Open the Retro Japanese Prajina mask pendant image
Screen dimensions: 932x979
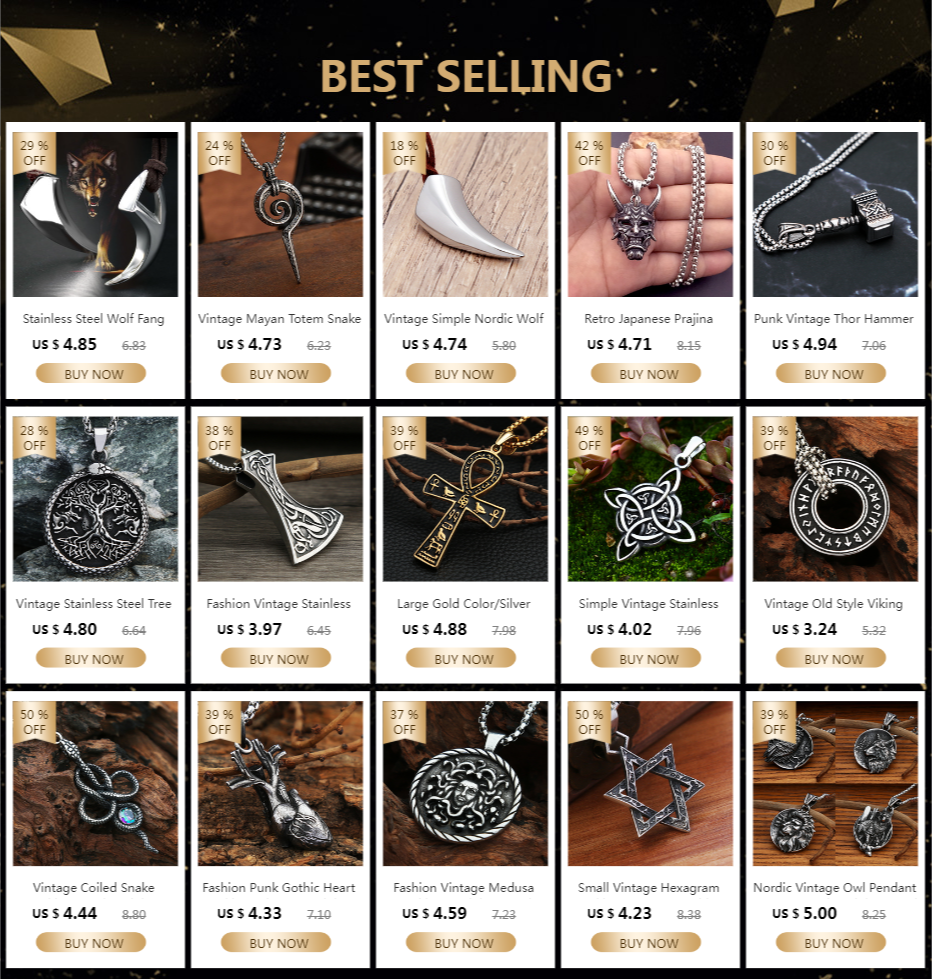click(650, 214)
